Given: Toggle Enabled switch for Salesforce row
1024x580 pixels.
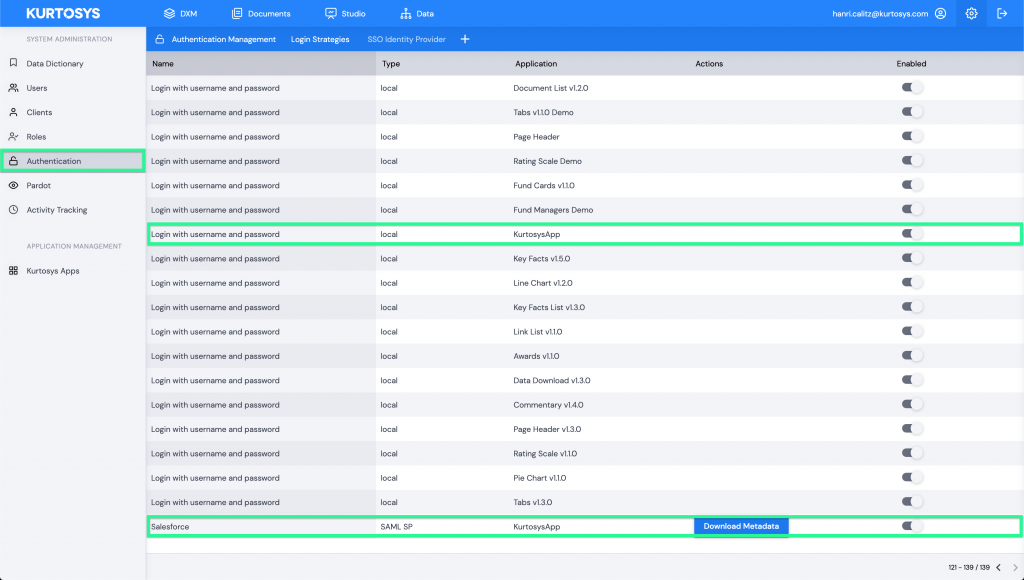Looking at the screenshot, I should [911, 526].
